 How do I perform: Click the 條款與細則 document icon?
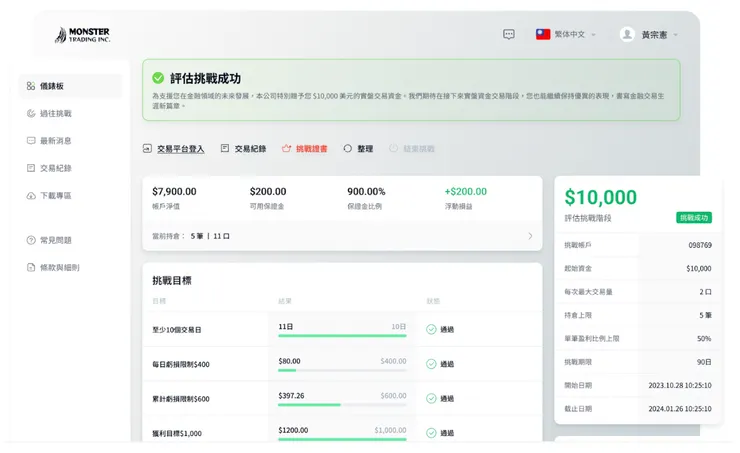coord(31,268)
